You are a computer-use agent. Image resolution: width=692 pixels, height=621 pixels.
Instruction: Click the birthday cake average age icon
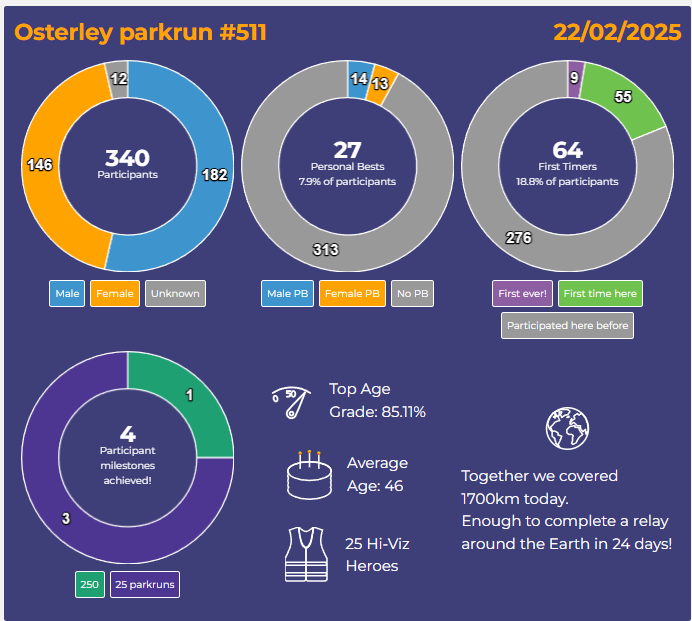coord(309,475)
